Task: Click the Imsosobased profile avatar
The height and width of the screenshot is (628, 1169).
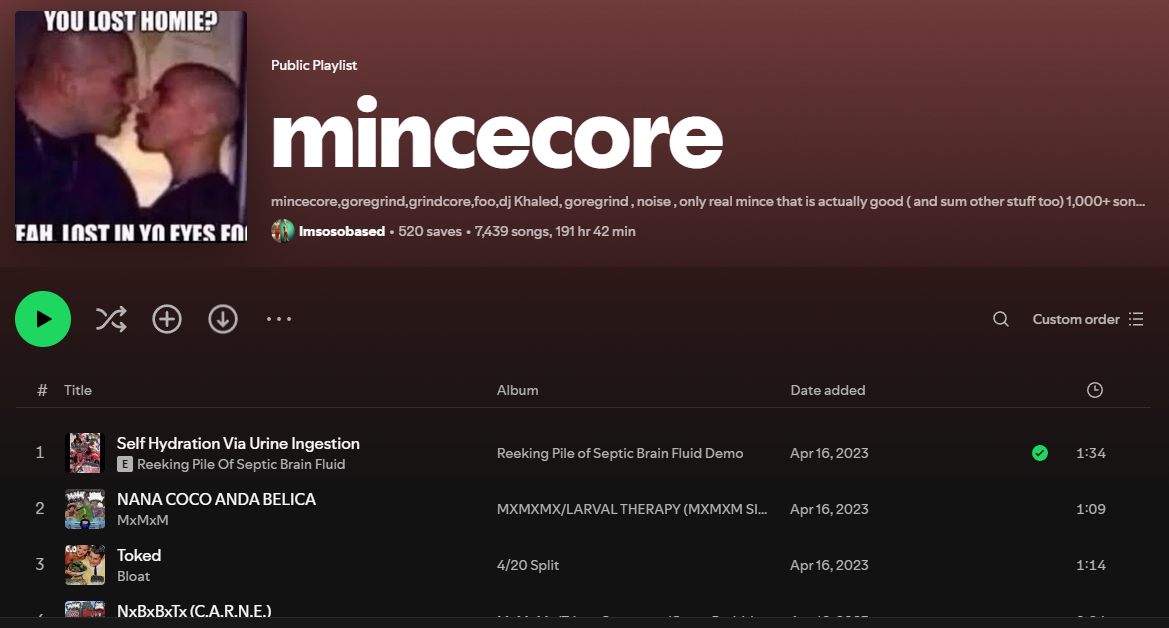Action: [x=283, y=231]
